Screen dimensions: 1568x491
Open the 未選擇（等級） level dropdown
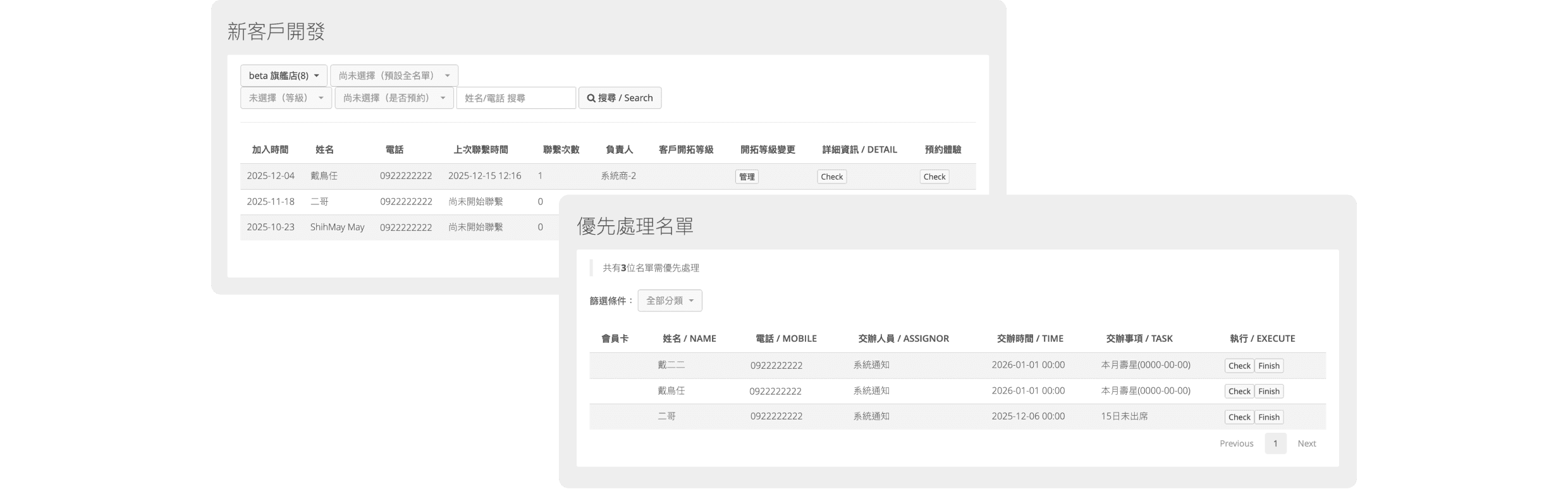coord(286,98)
